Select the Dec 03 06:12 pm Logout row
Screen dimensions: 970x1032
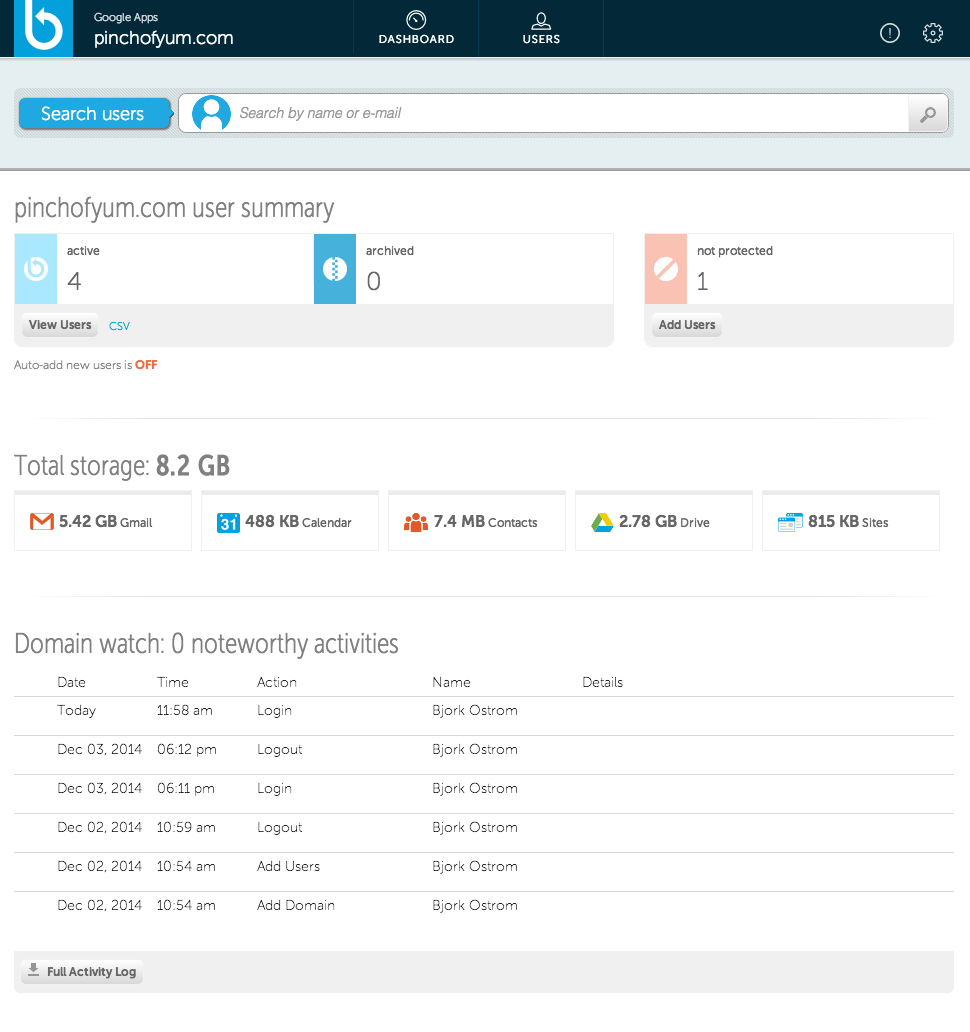click(484, 755)
